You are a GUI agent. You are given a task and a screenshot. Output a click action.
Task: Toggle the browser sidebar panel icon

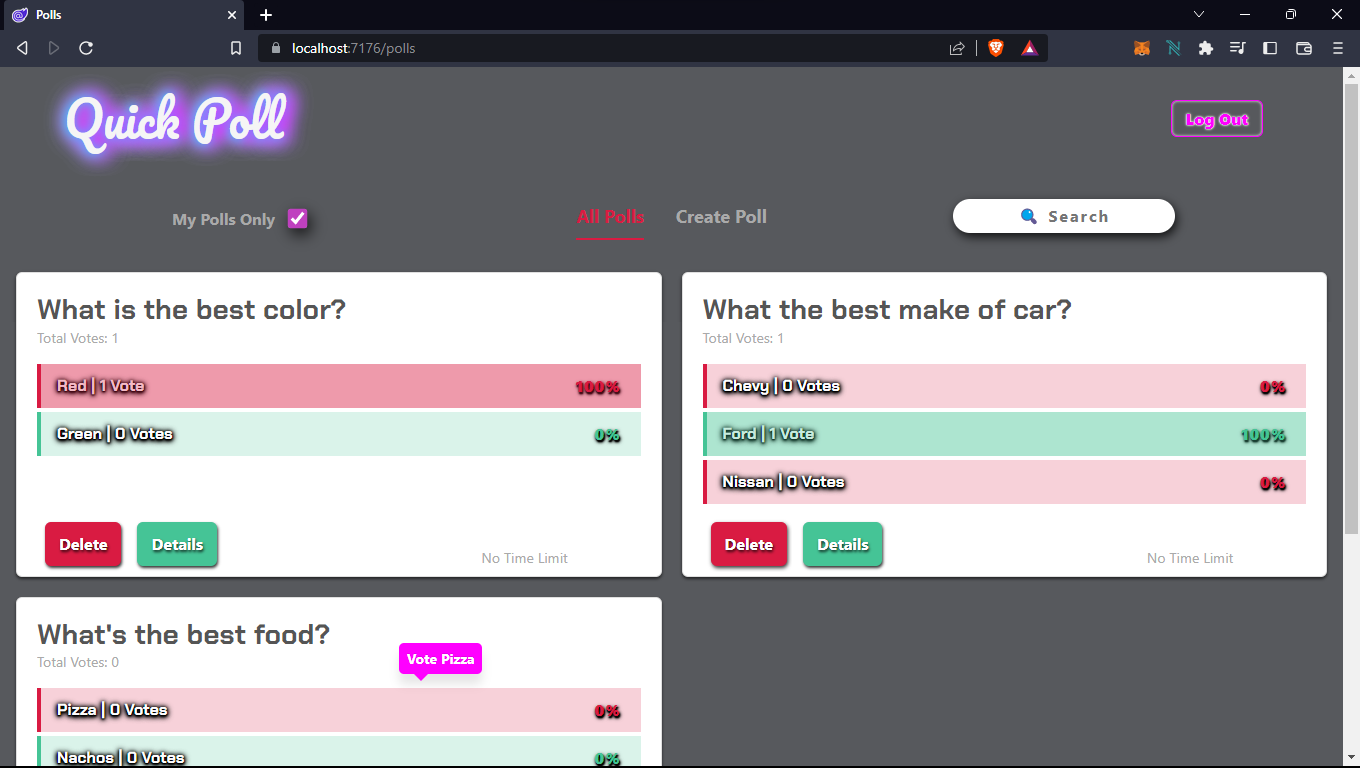(1270, 48)
